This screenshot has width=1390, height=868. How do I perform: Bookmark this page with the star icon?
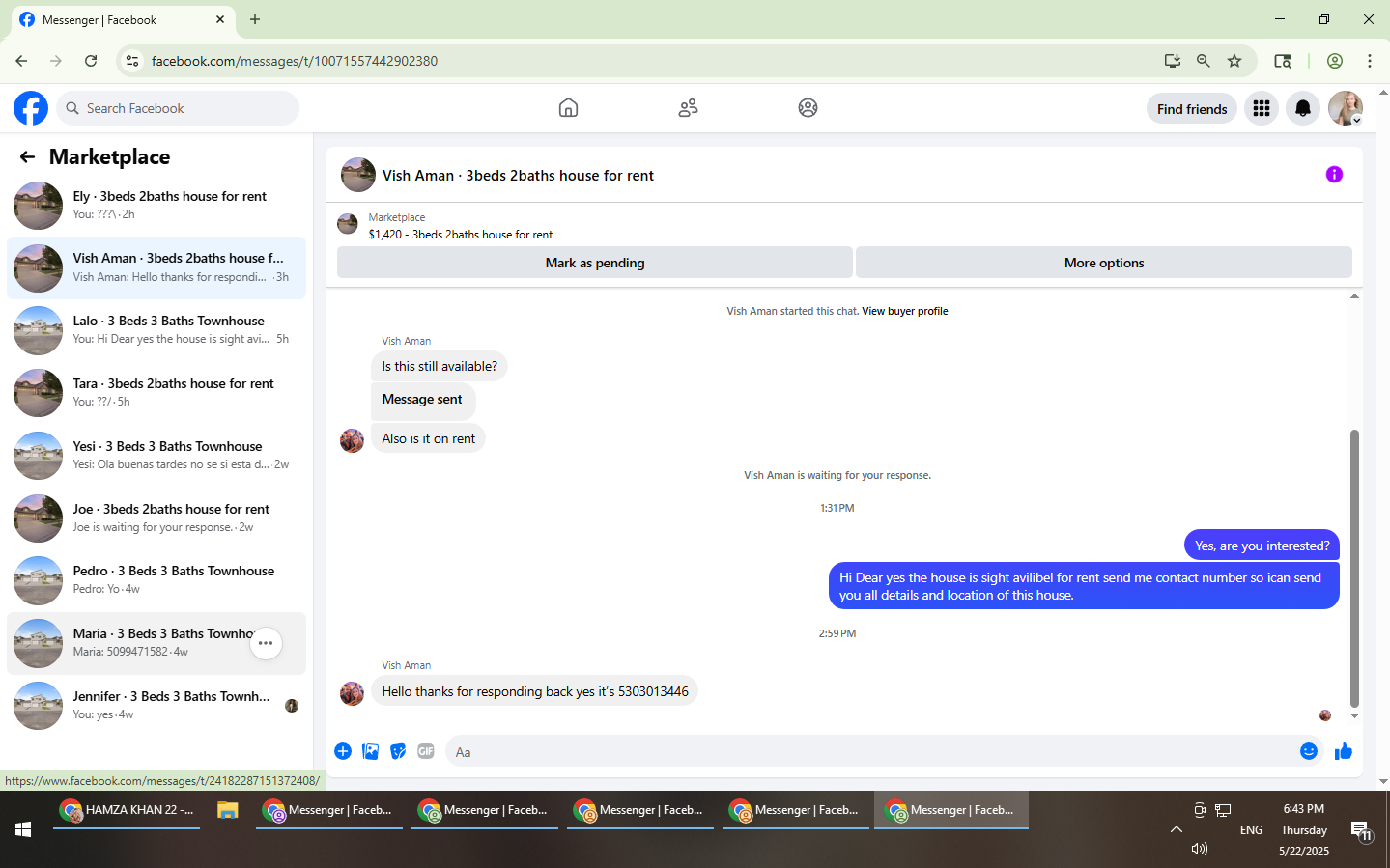pos(1234,61)
